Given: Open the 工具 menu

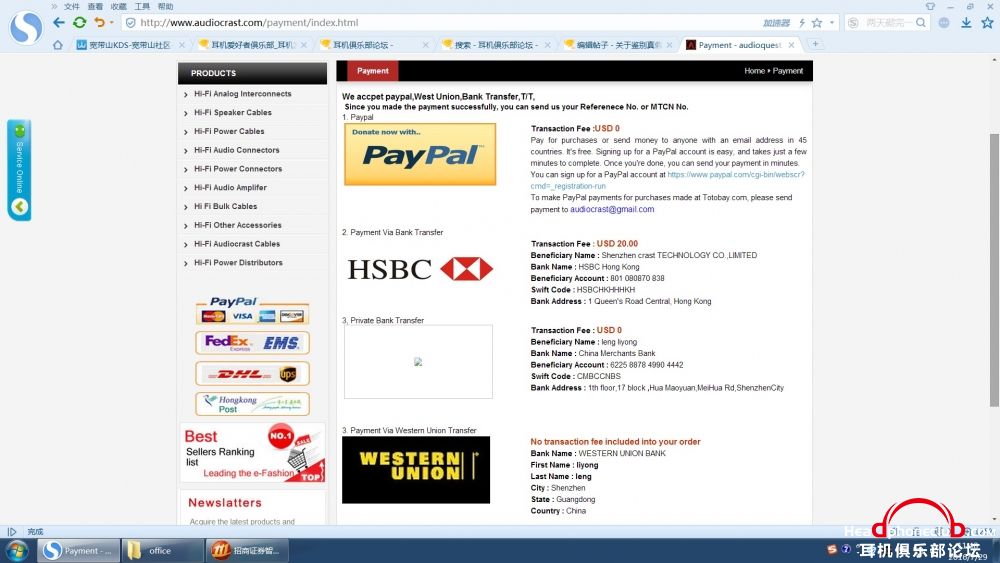Looking at the screenshot, I should [x=142, y=6].
